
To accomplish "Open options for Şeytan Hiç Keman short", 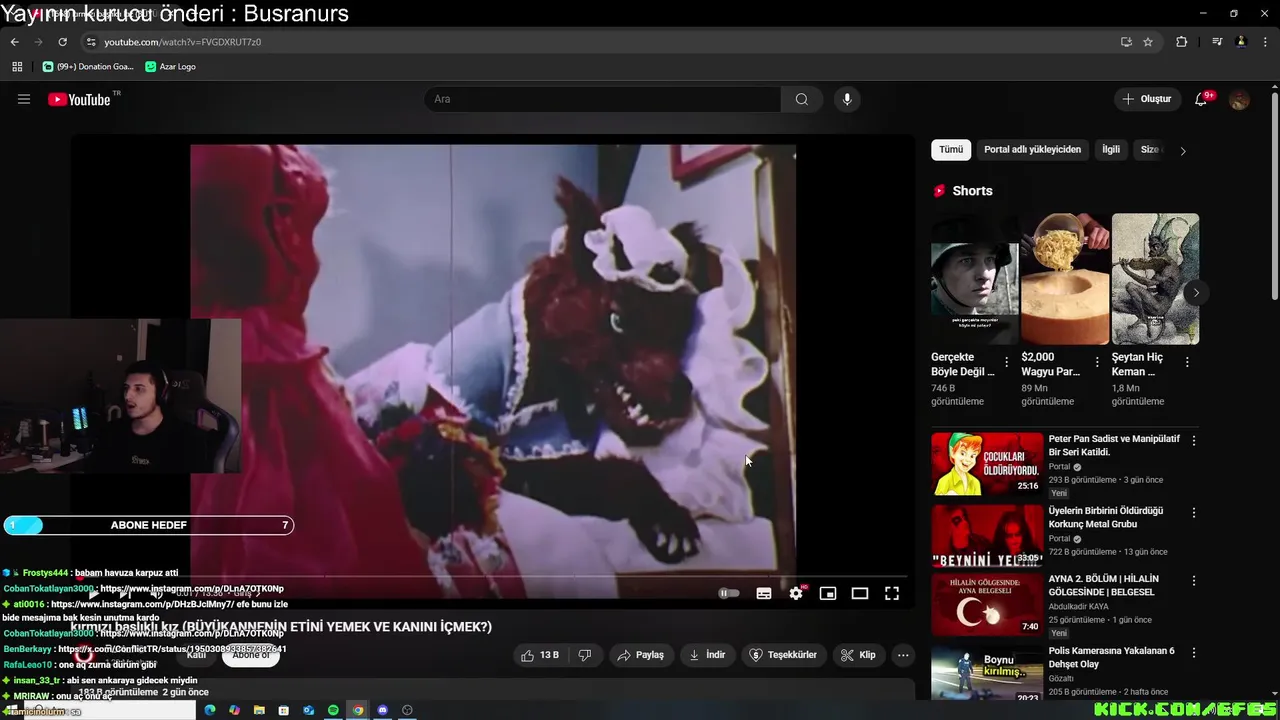I will pos(1187,363).
